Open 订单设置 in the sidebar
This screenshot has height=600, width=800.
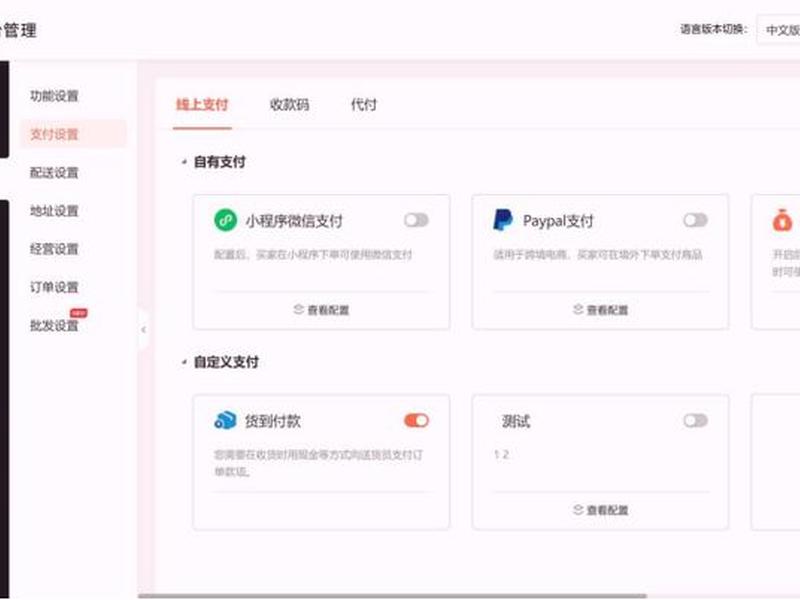pos(54,287)
